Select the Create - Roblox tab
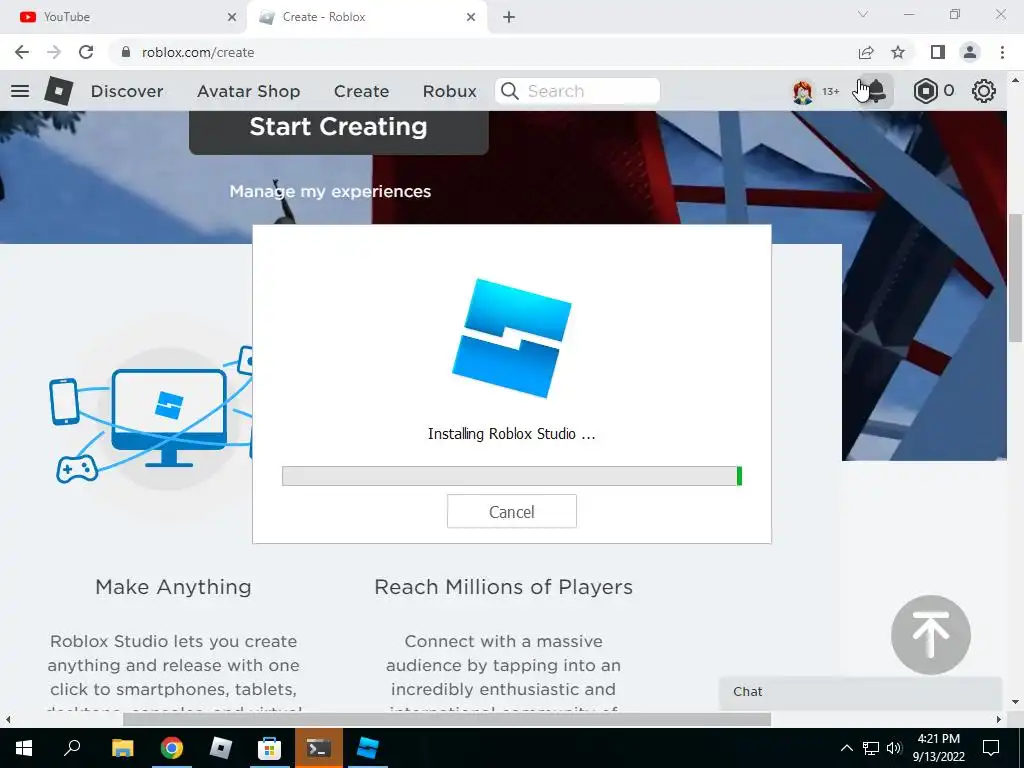The height and width of the screenshot is (768, 1024). [366, 18]
